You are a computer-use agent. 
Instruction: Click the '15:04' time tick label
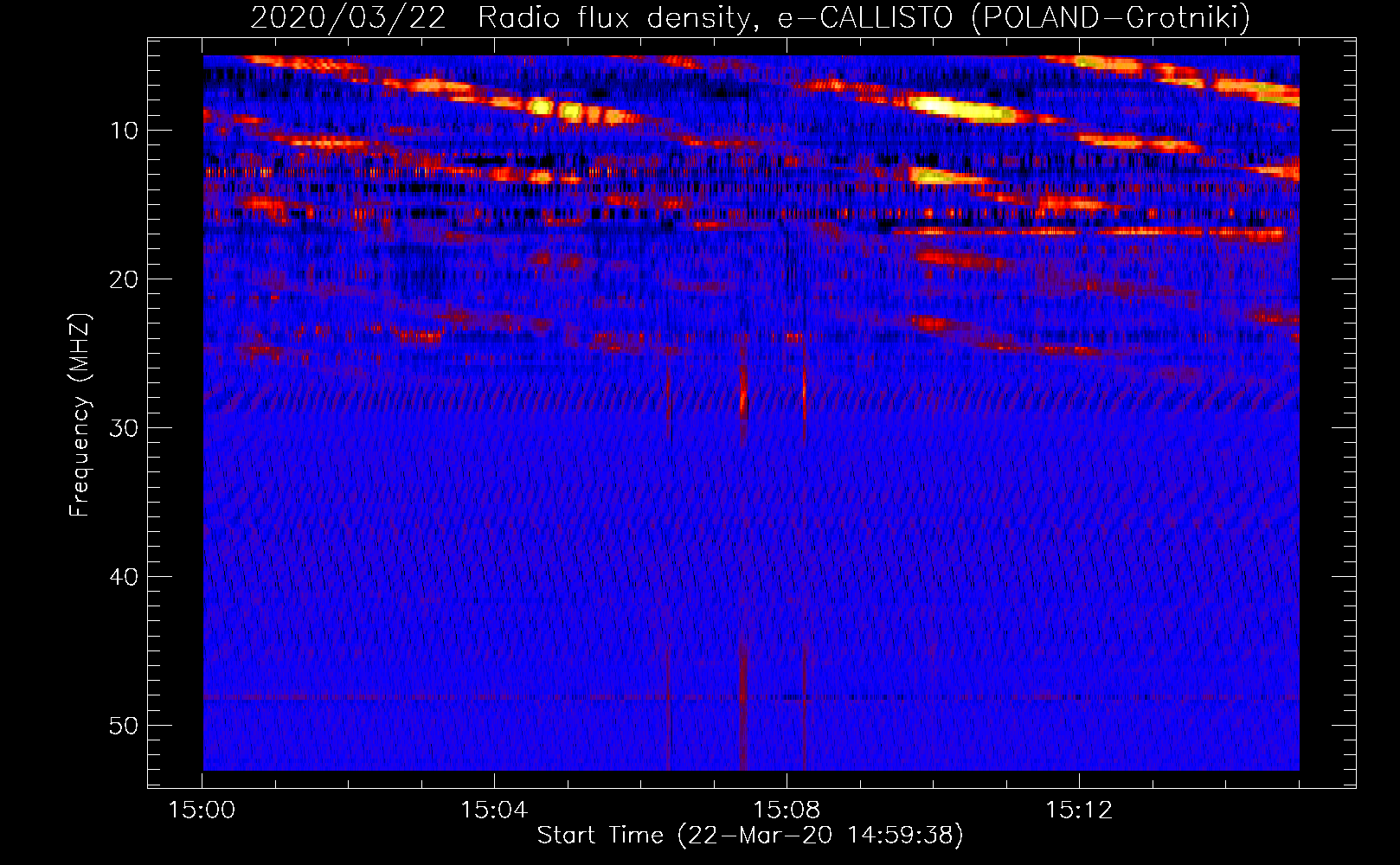[x=494, y=811]
